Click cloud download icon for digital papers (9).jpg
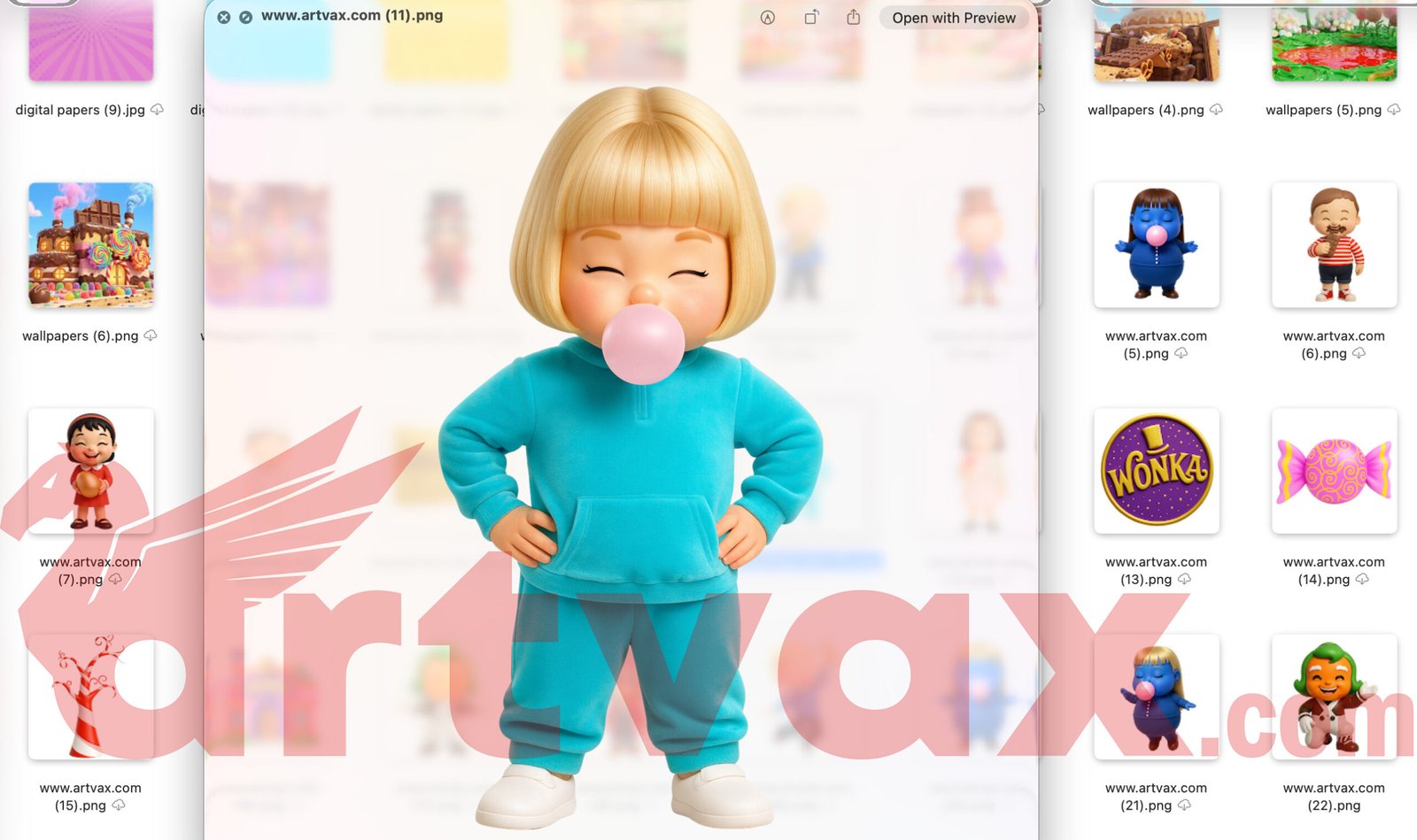1417x840 pixels. coord(157,110)
